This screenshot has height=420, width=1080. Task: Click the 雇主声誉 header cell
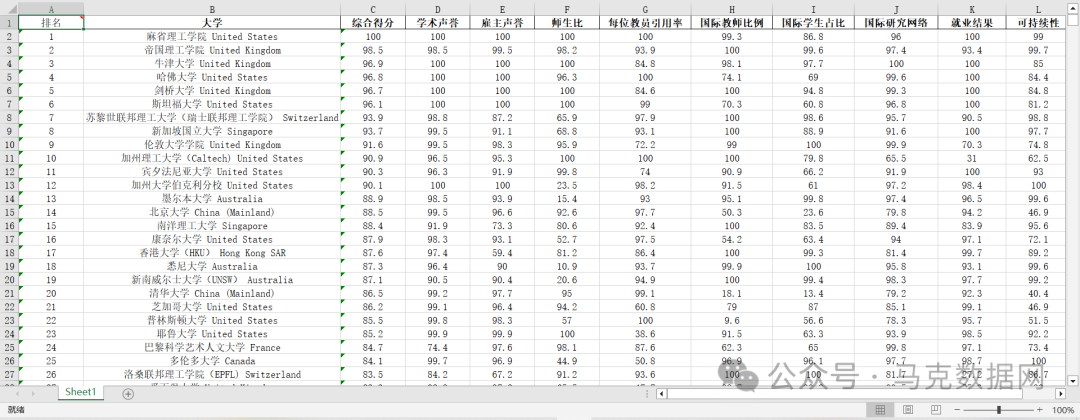[502, 23]
